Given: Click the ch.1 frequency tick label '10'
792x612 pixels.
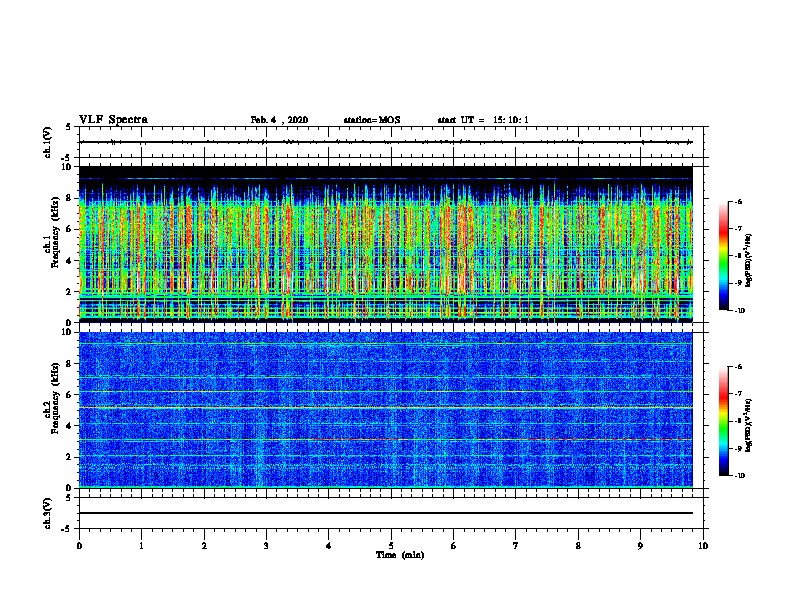Looking at the screenshot, I should pos(66,167).
